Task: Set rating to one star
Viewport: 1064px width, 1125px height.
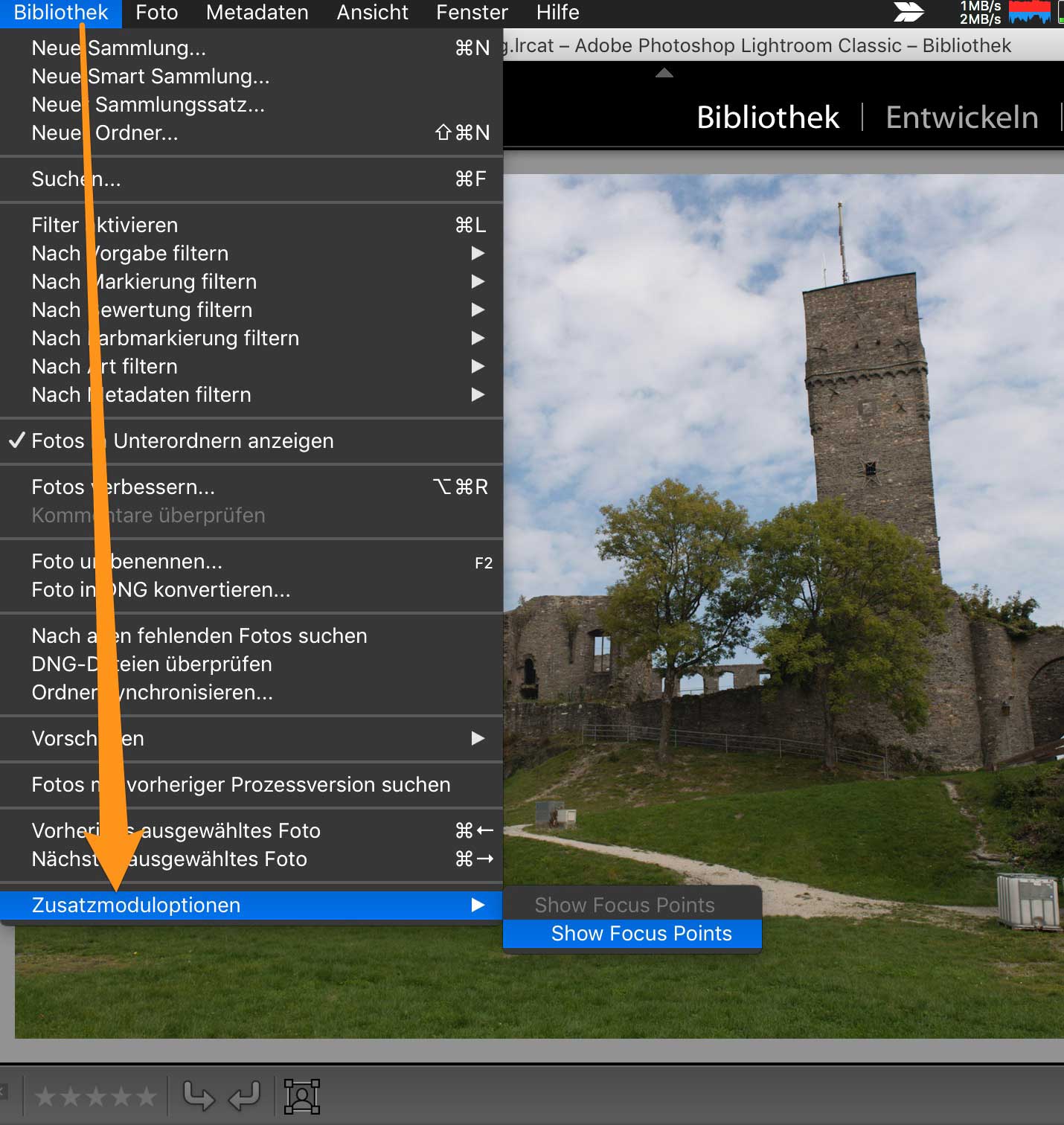Action: [x=45, y=1096]
